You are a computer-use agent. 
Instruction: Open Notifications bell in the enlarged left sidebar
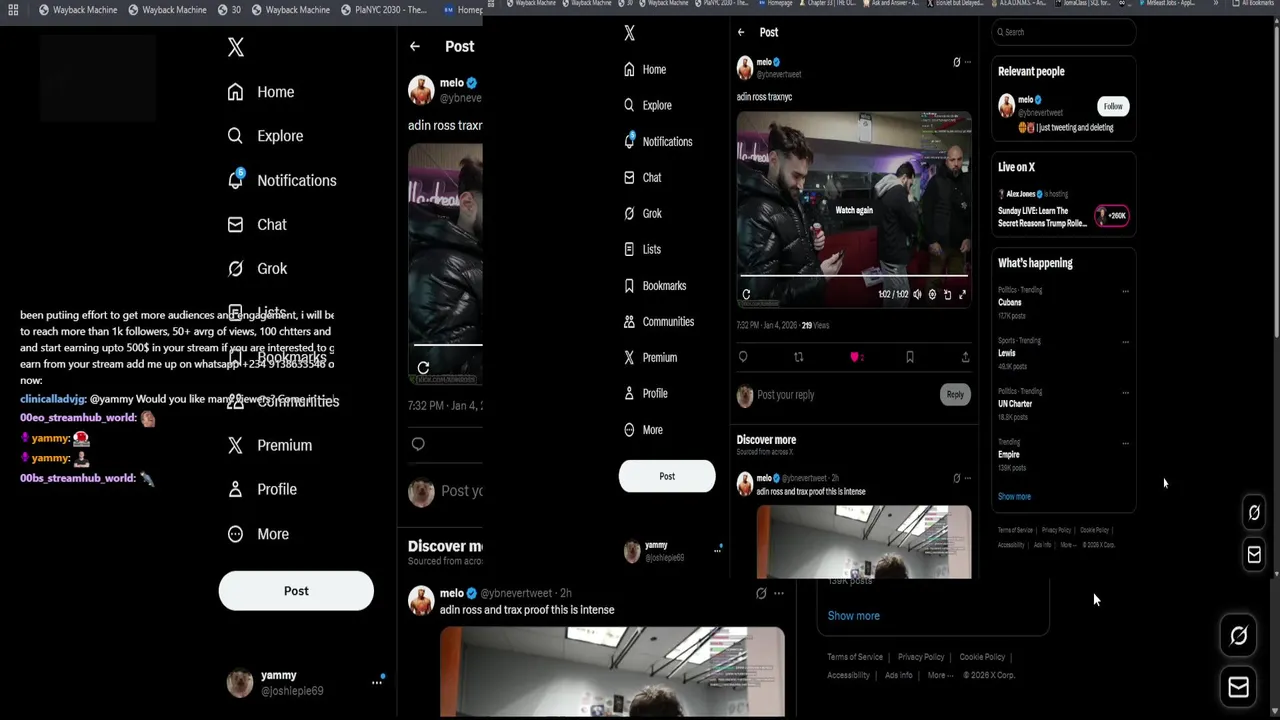(x=235, y=180)
